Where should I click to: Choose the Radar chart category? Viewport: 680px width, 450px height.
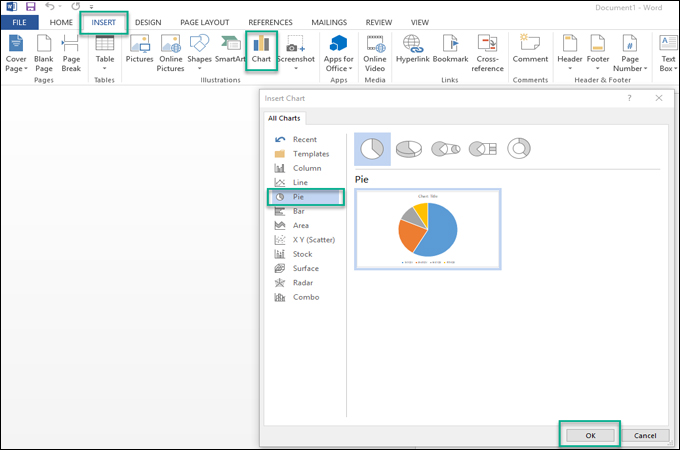[x=305, y=283]
